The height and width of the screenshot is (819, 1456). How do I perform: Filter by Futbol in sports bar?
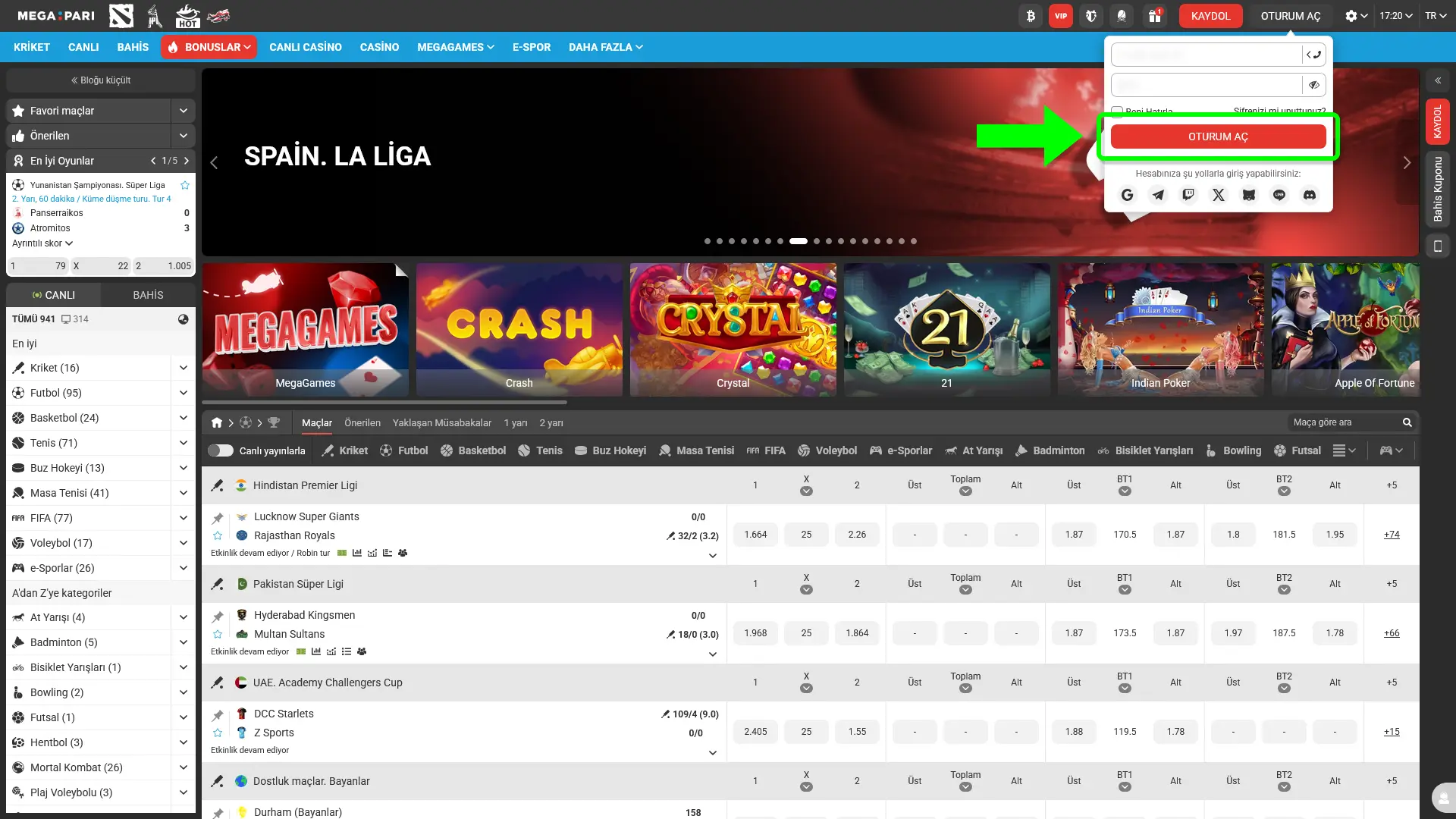coord(404,450)
